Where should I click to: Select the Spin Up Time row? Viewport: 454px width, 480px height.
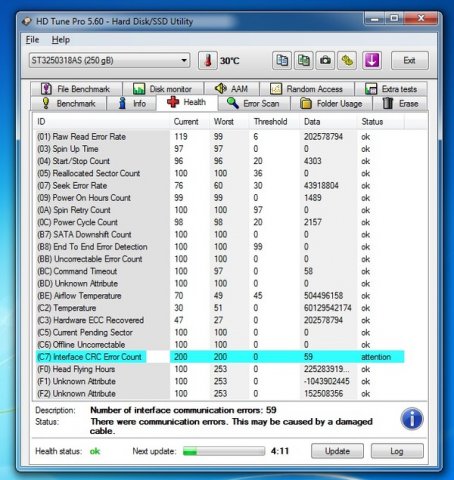pyautogui.click(x=220, y=149)
